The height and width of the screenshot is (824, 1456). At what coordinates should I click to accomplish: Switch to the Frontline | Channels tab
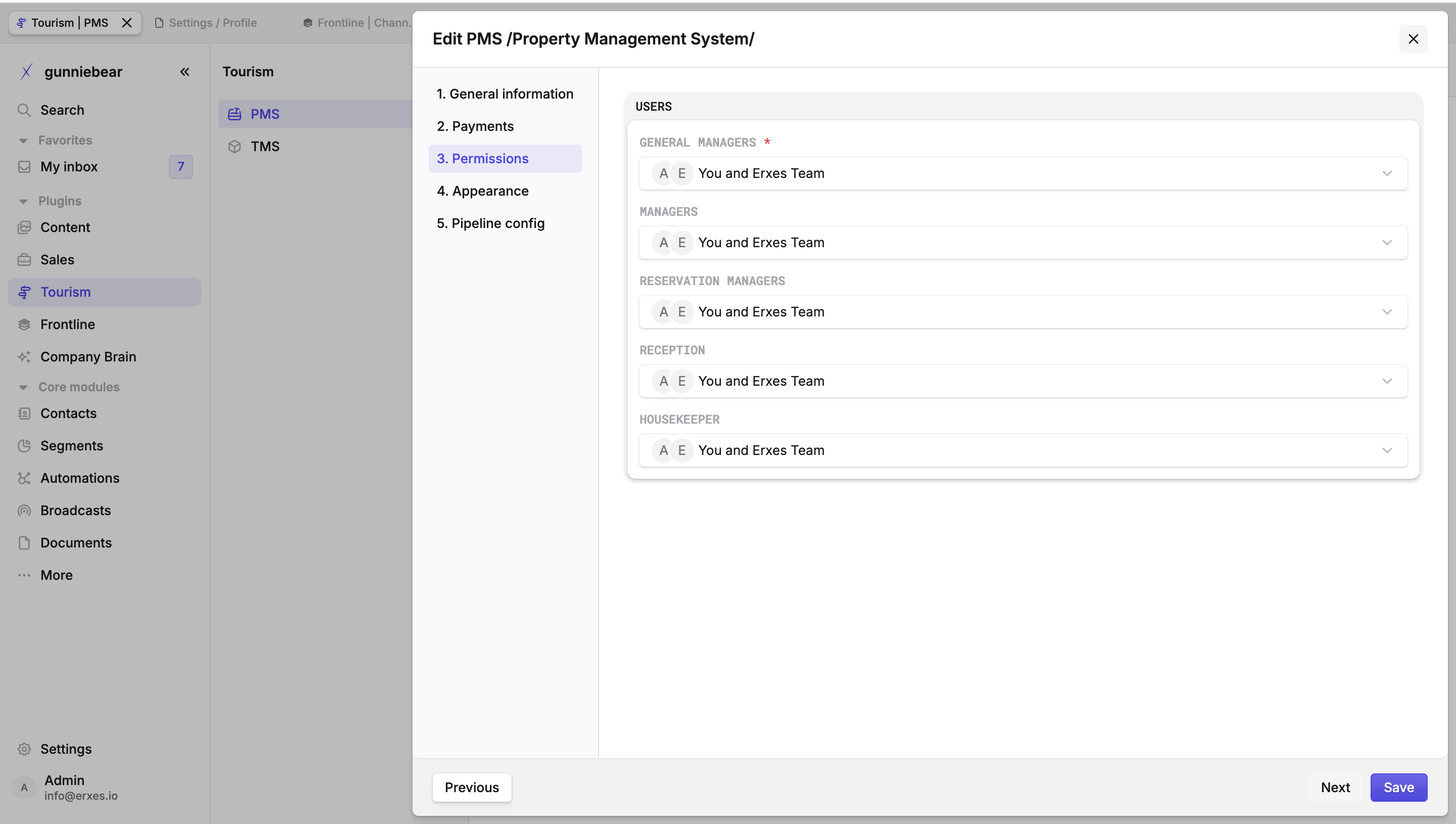(356, 23)
